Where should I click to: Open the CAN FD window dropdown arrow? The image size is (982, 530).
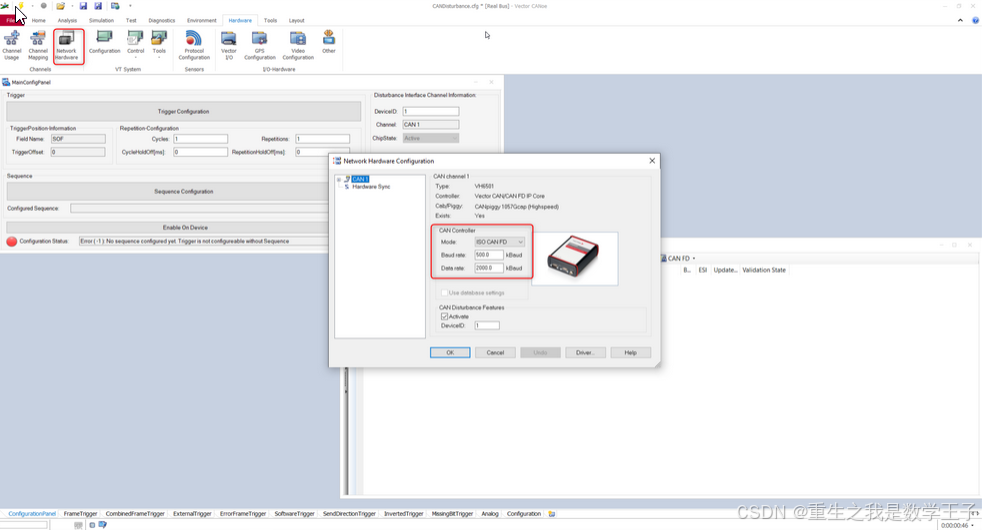tap(693, 258)
